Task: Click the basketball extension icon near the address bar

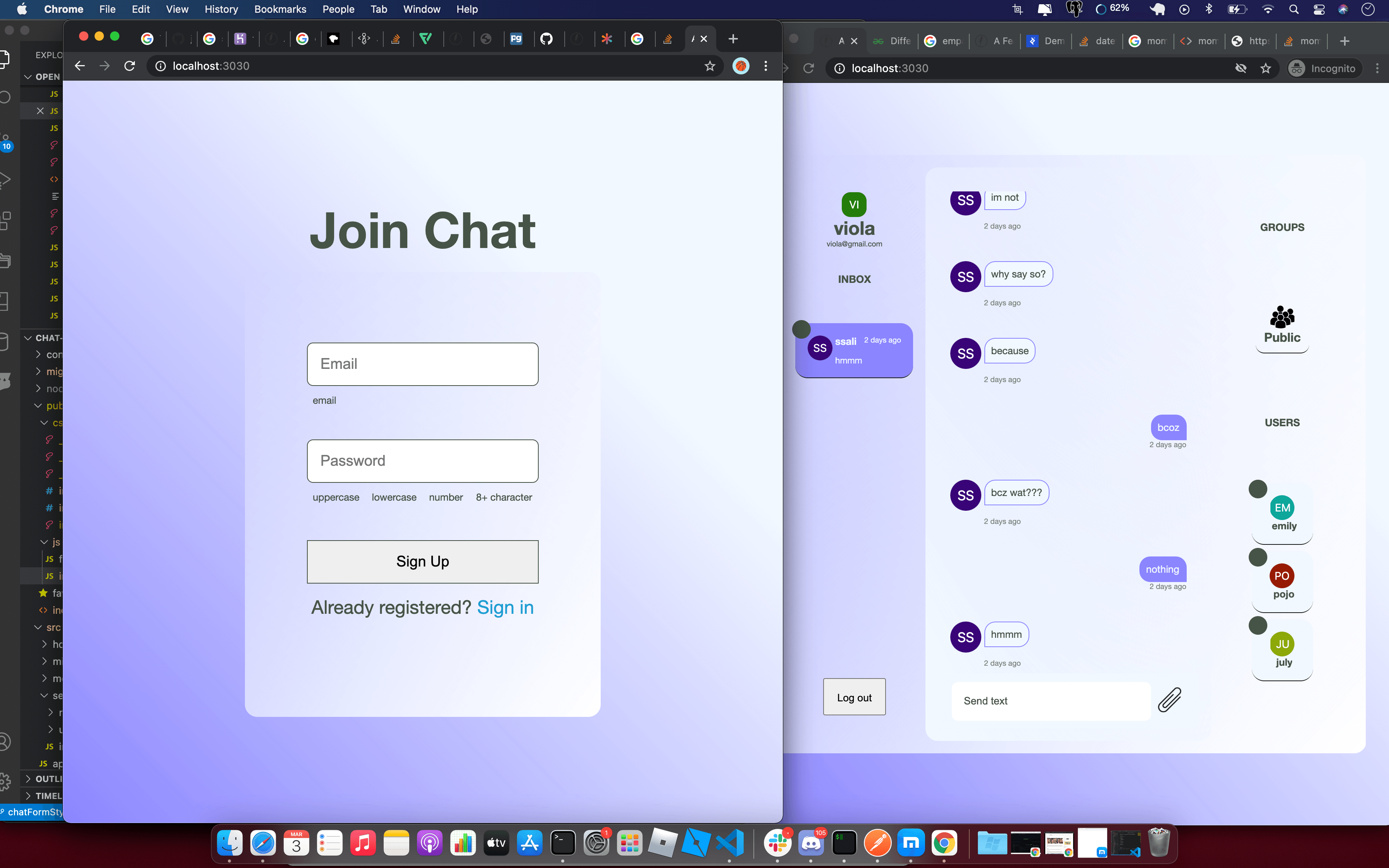Action: (740, 66)
